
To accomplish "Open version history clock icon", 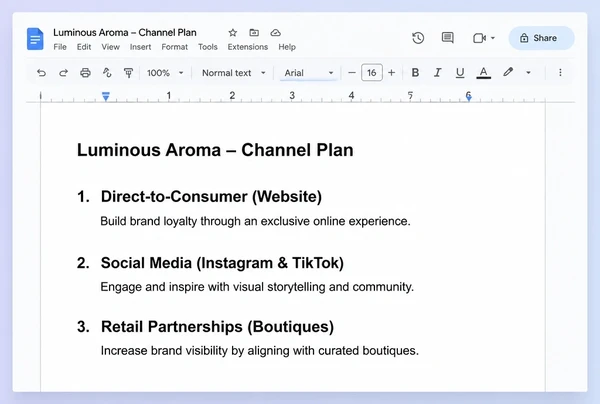I will 418,38.
